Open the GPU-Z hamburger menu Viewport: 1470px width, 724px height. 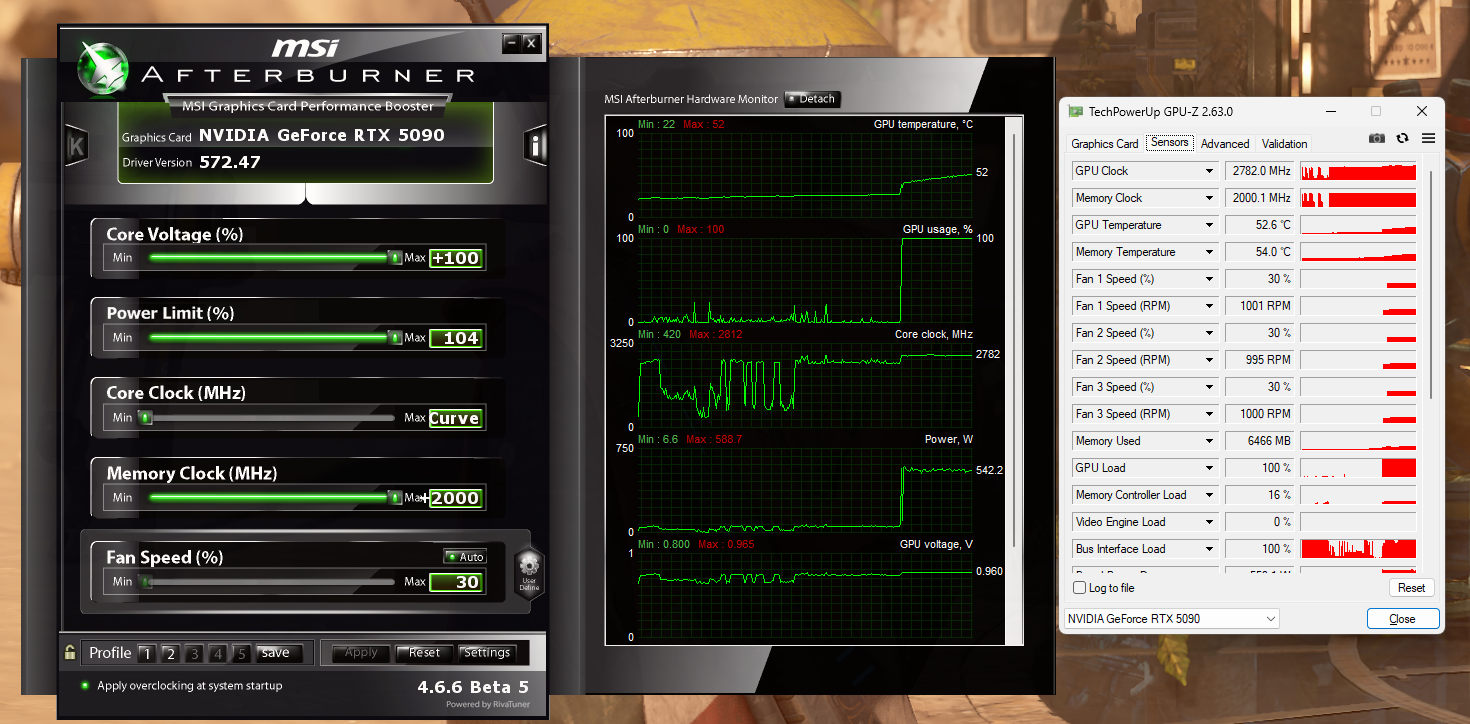click(1428, 138)
